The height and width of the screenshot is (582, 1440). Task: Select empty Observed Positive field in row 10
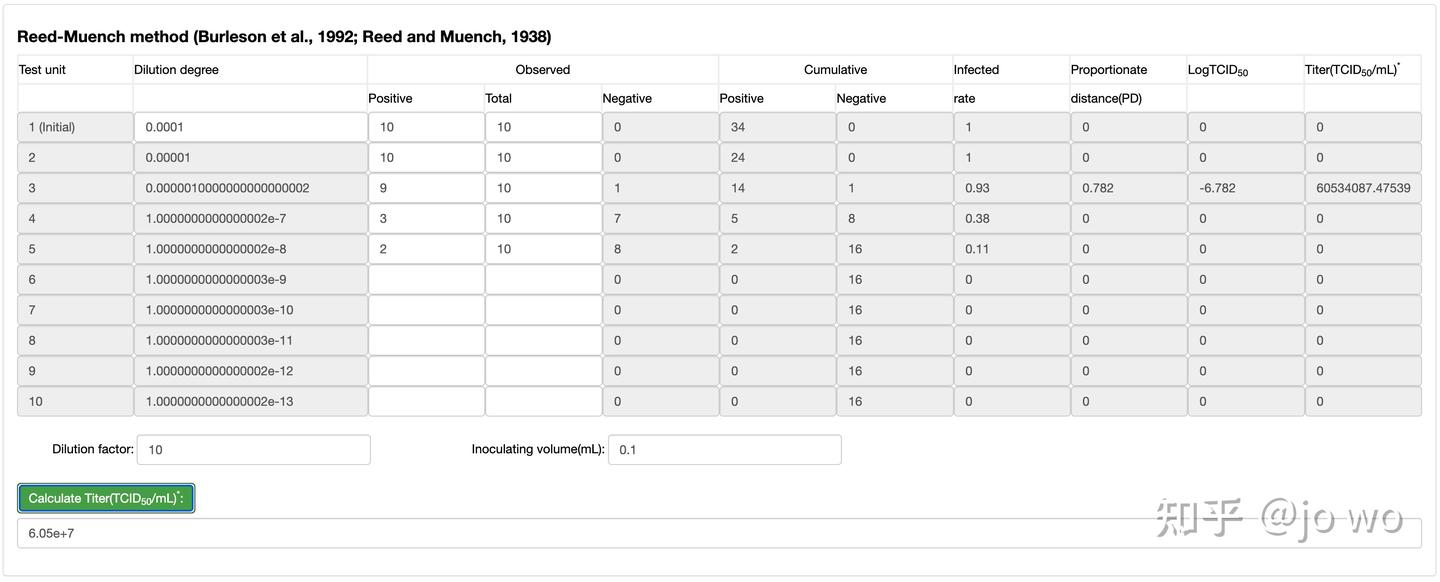point(426,402)
